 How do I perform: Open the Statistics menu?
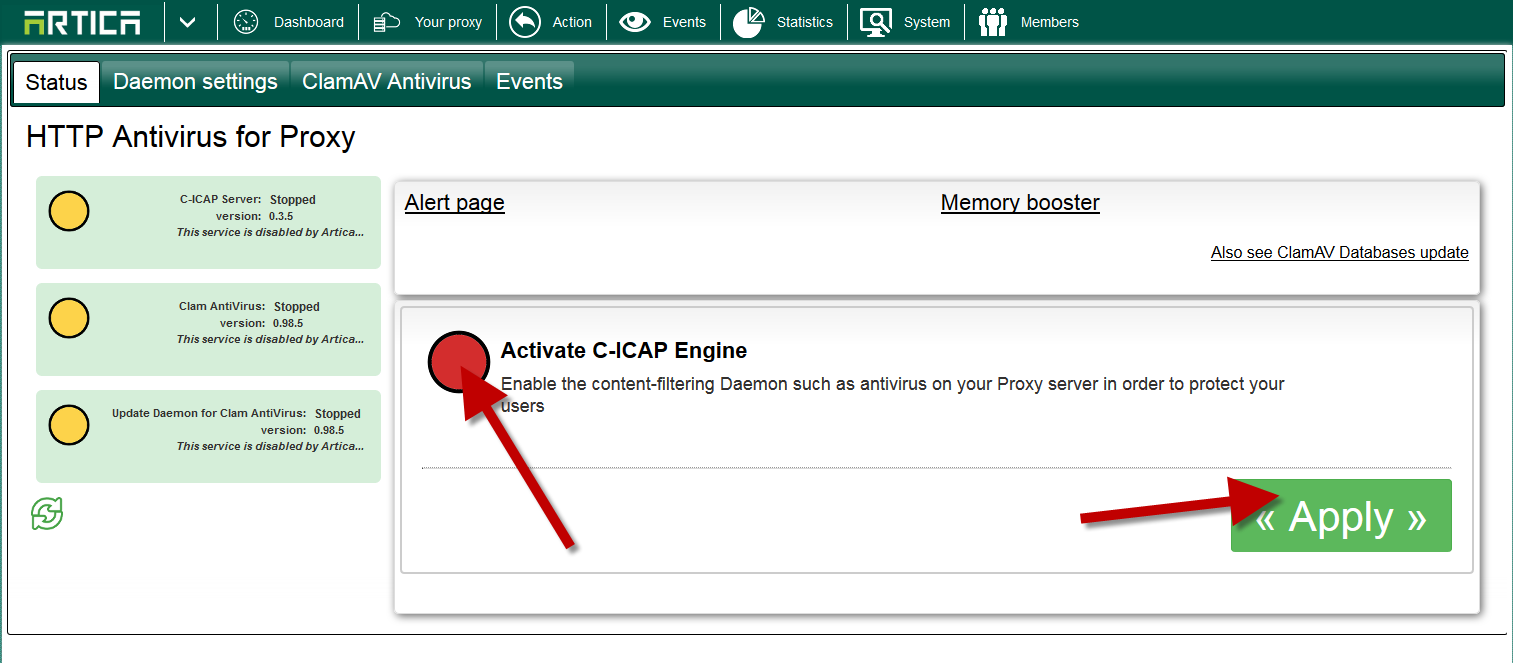click(805, 22)
